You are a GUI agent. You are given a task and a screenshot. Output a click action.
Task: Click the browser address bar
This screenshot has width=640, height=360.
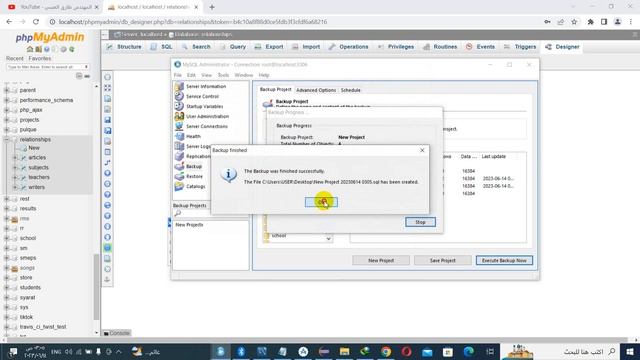click(x=294, y=22)
